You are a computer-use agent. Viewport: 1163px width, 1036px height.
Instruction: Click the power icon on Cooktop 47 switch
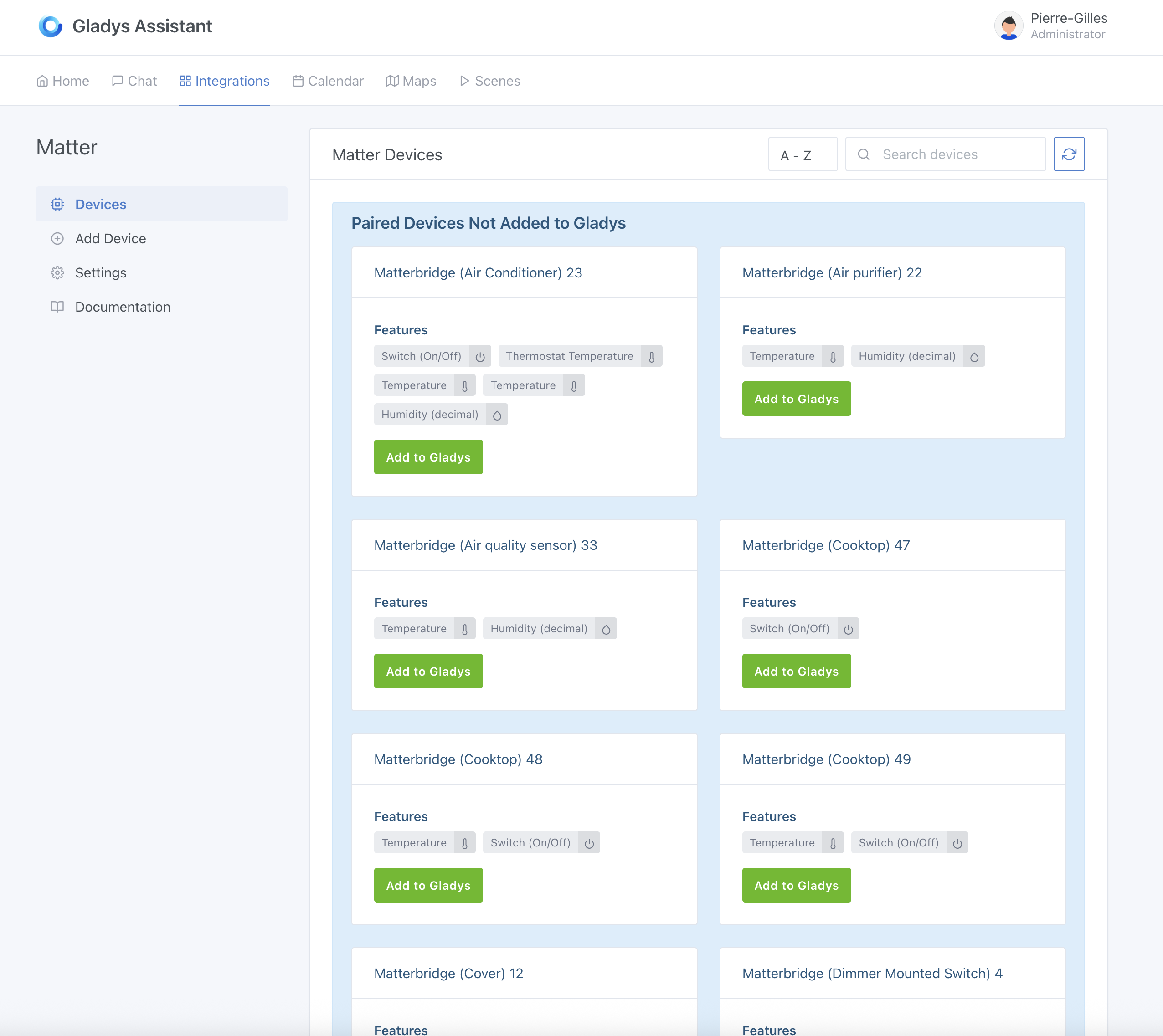tap(848, 629)
